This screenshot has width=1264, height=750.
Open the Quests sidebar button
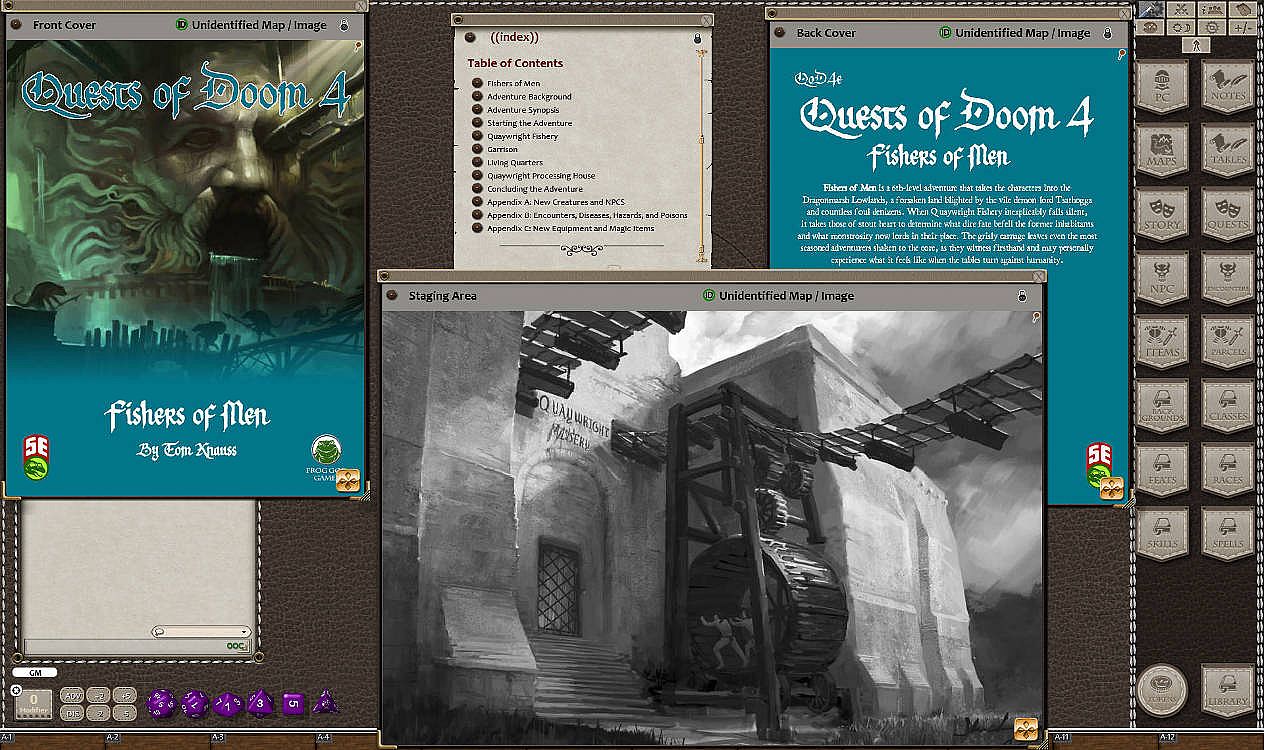pyautogui.click(x=1228, y=214)
